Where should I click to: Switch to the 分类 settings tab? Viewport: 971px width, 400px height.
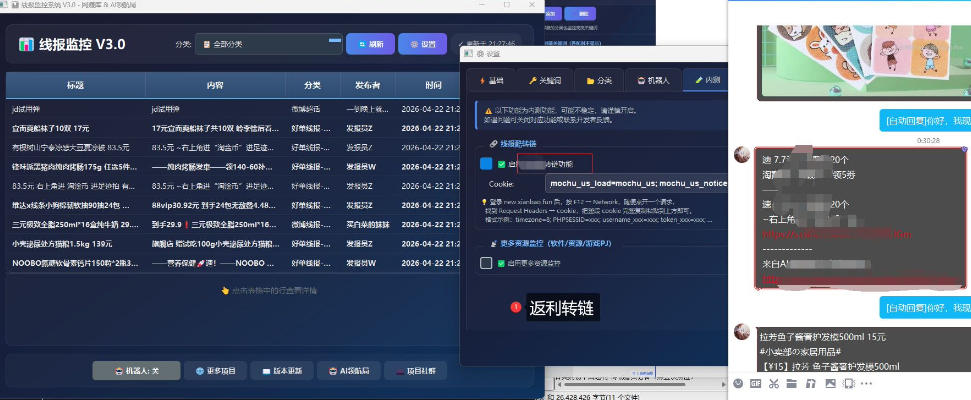598,80
